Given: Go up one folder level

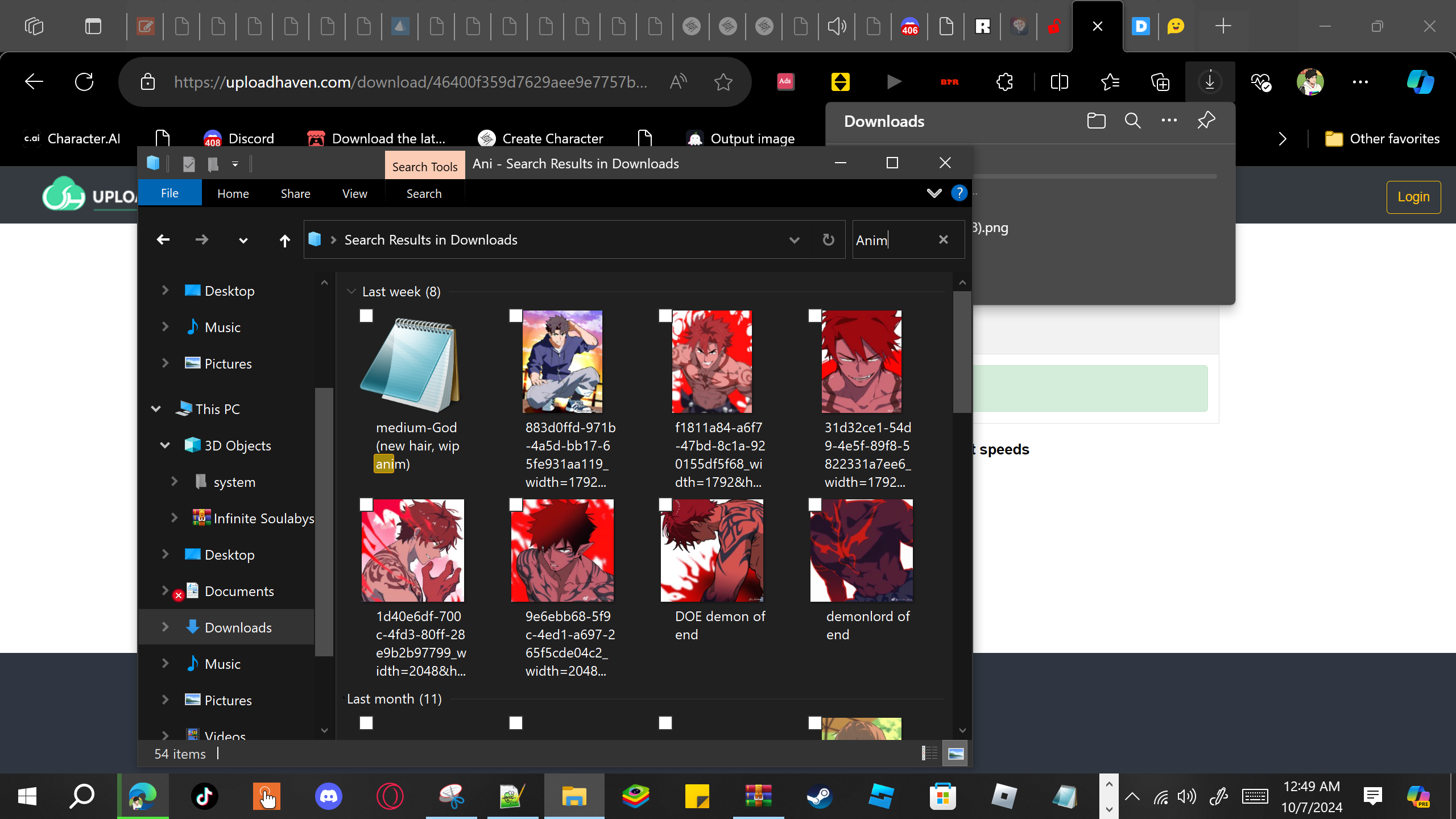Looking at the screenshot, I should pos(284,240).
